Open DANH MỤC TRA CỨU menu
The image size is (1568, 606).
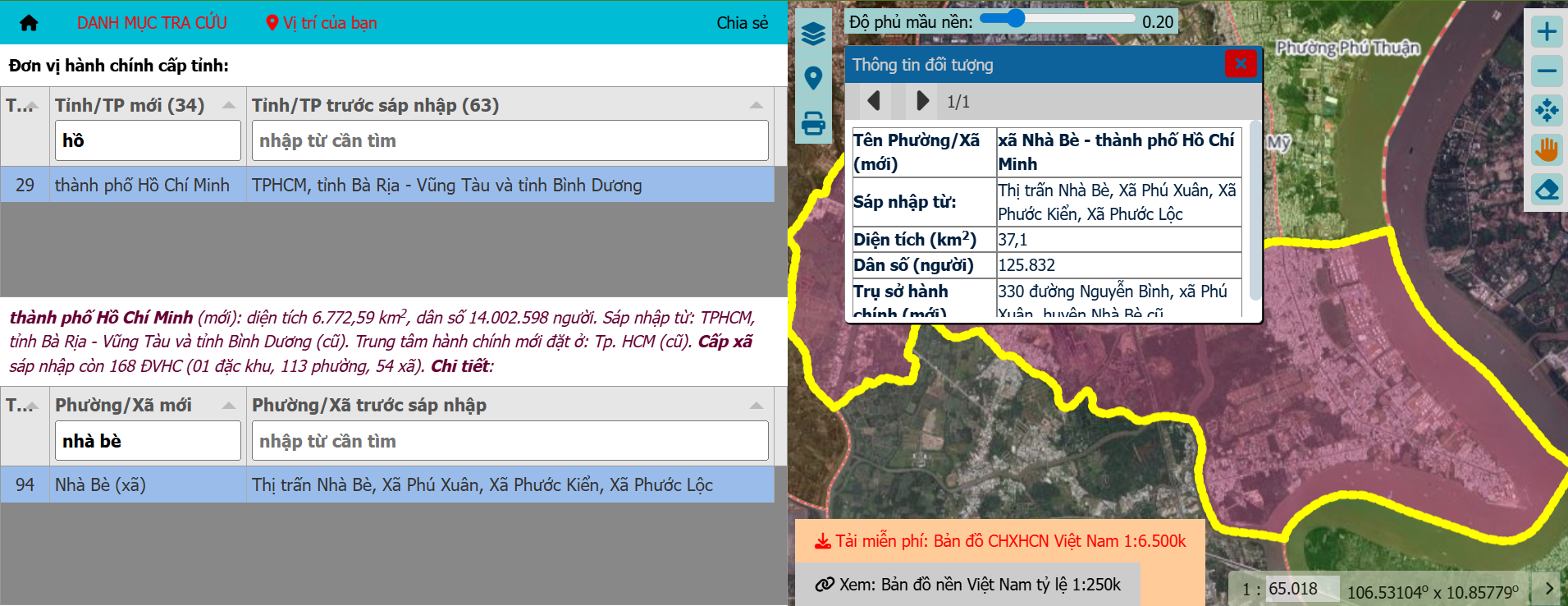pyautogui.click(x=152, y=23)
